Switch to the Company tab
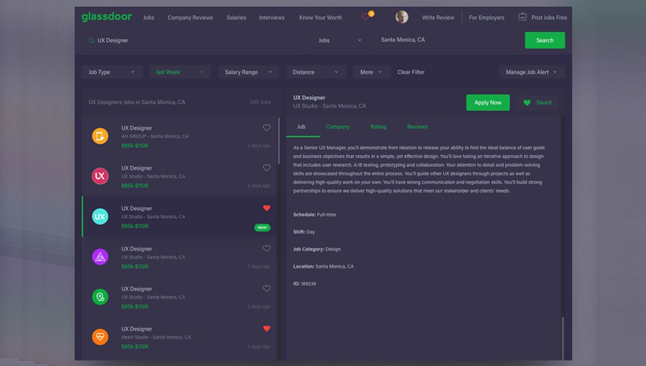The width and height of the screenshot is (646, 366). pos(337,127)
